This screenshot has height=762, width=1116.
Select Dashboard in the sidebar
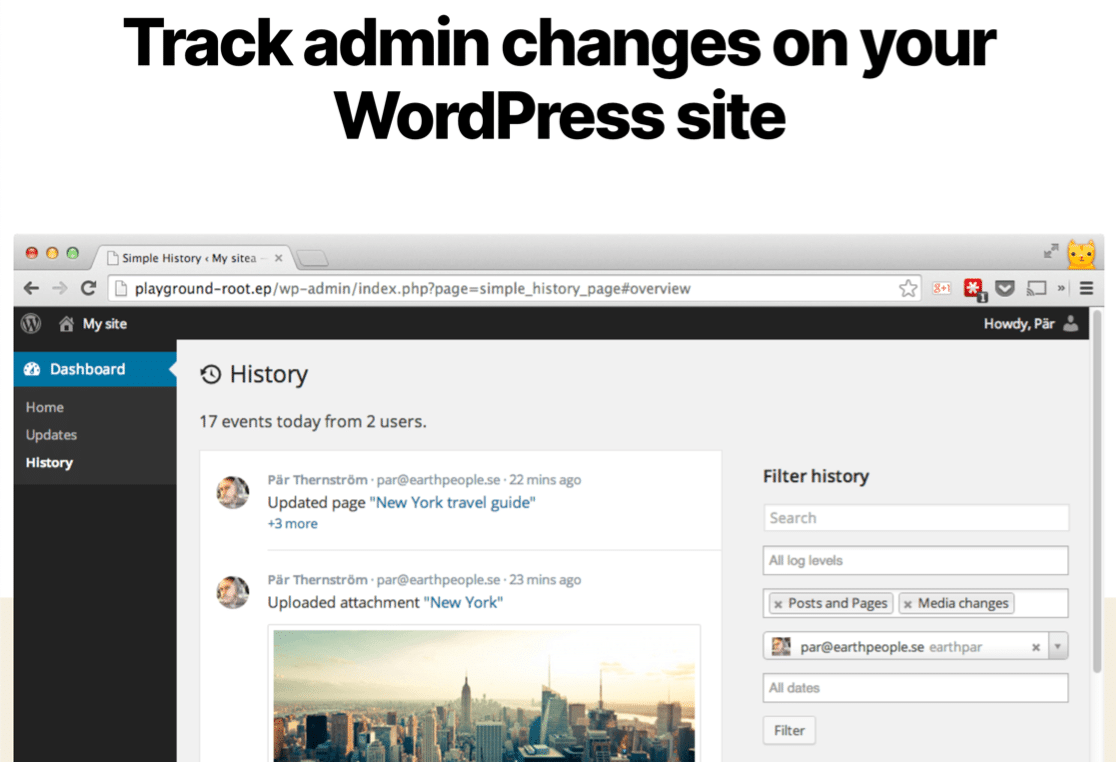[x=95, y=369]
